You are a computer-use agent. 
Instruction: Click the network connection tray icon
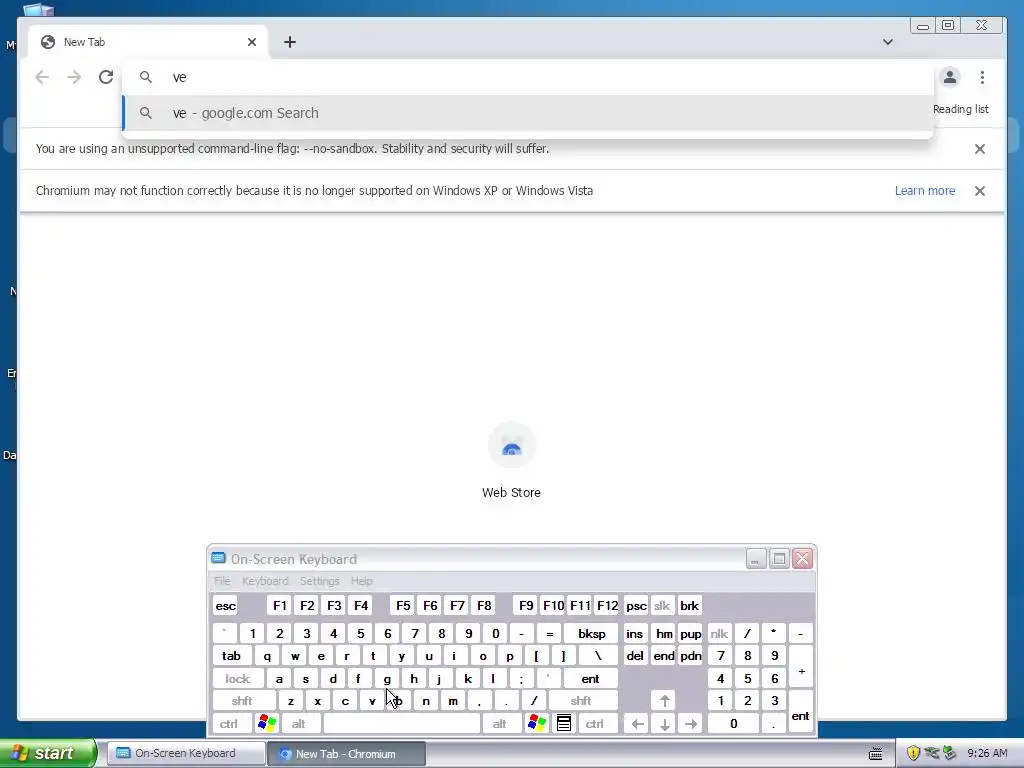tap(932, 753)
